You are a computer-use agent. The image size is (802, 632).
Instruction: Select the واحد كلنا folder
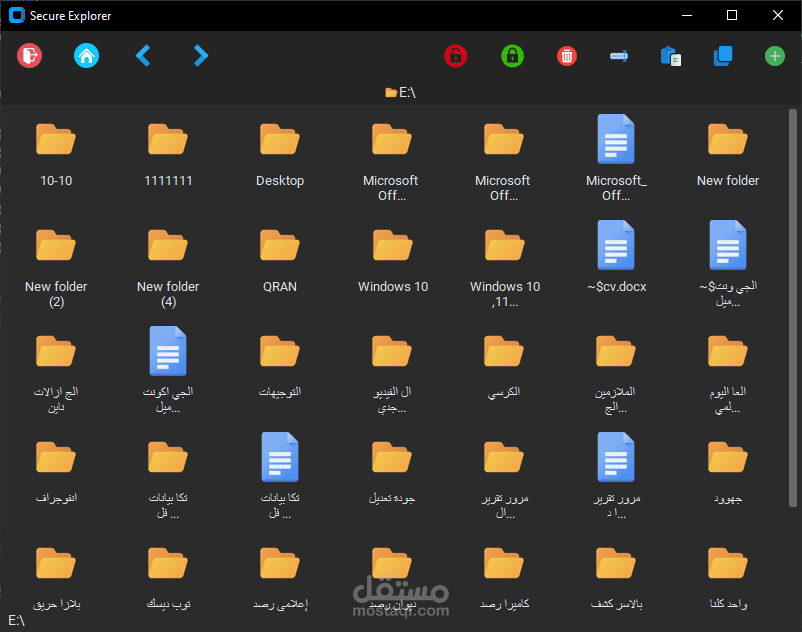click(728, 578)
